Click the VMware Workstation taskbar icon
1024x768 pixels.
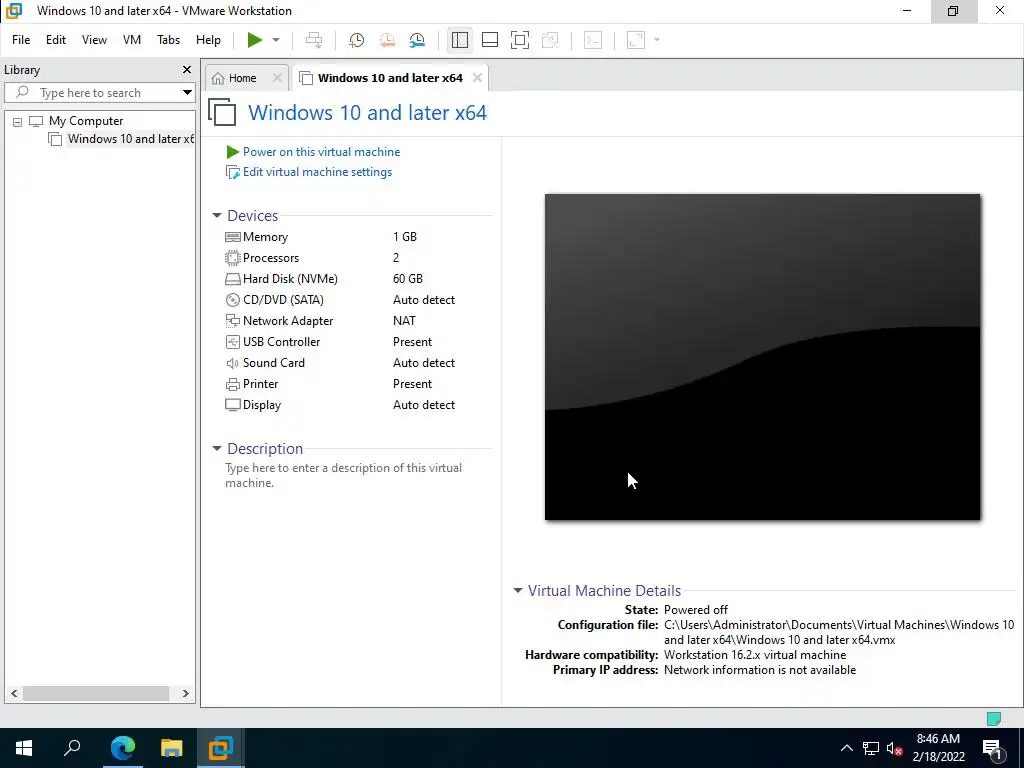221,748
